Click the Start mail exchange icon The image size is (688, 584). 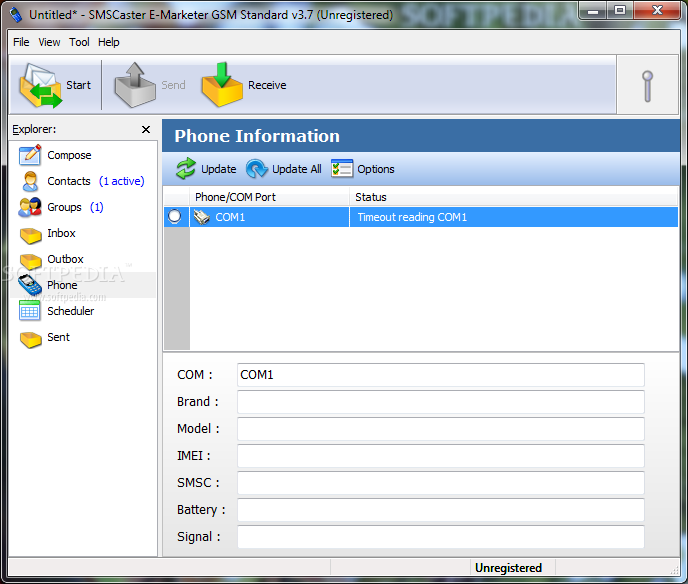(40, 85)
